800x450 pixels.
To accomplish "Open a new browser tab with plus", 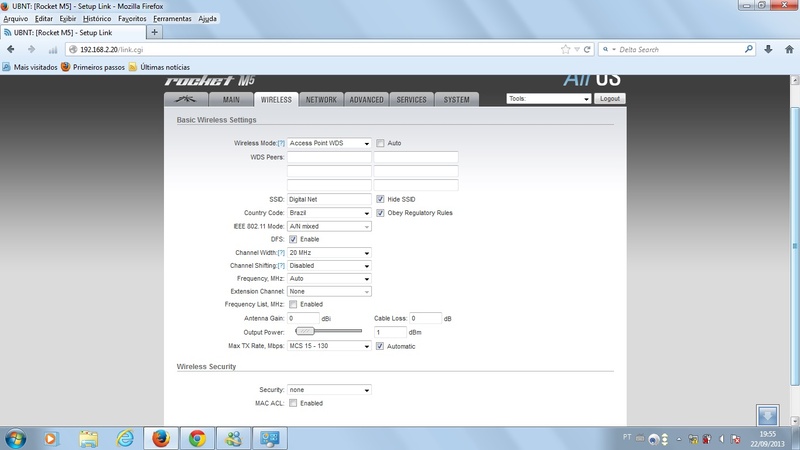I will [x=154, y=32].
